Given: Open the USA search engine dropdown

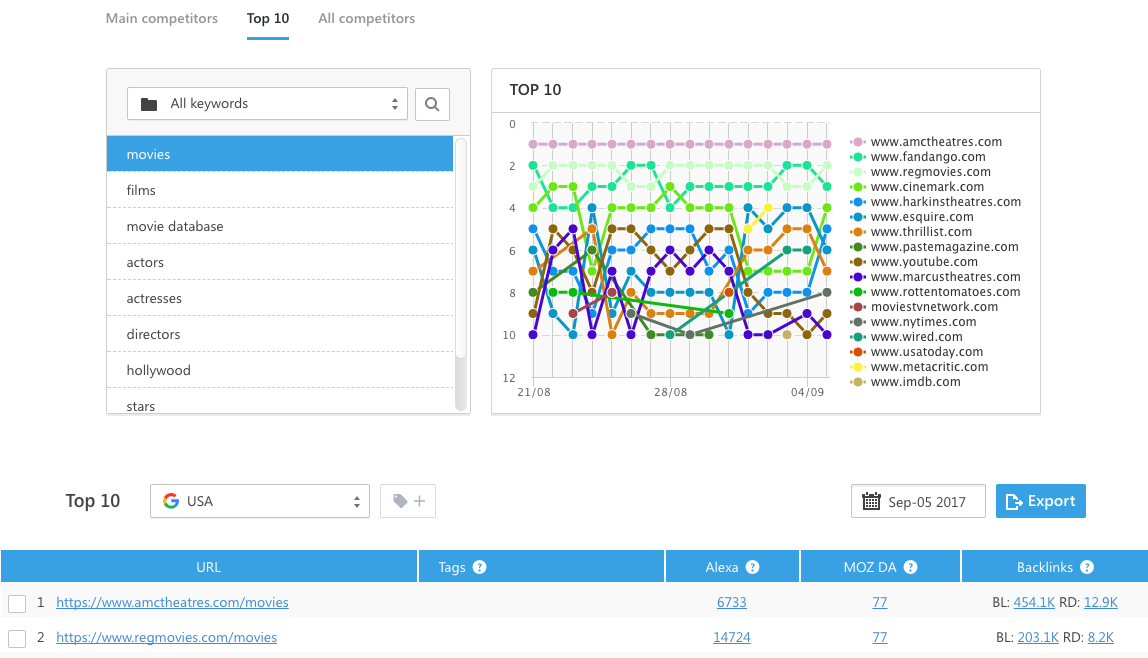Looking at the screenshot, I should pos(260,501).
